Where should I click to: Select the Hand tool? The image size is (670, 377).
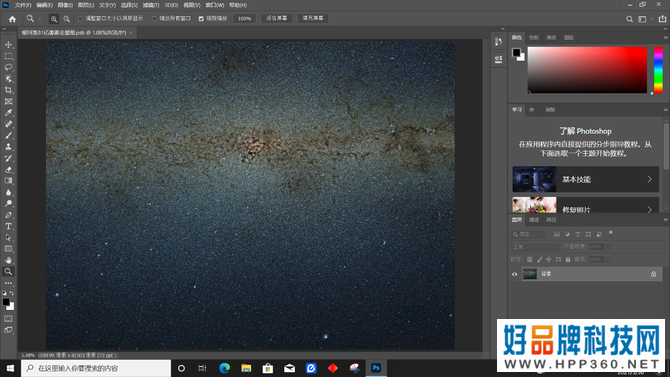pos(8,260)
